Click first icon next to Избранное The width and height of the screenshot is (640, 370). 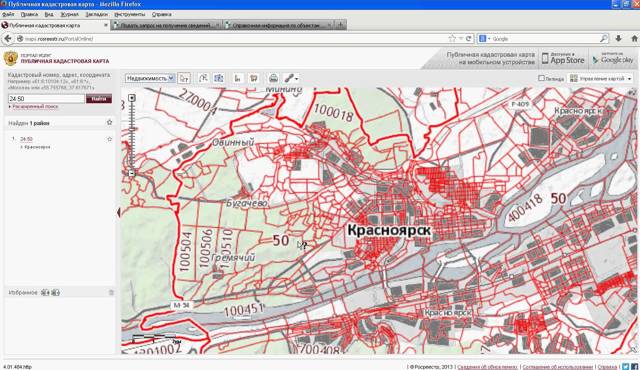point(45,292)
